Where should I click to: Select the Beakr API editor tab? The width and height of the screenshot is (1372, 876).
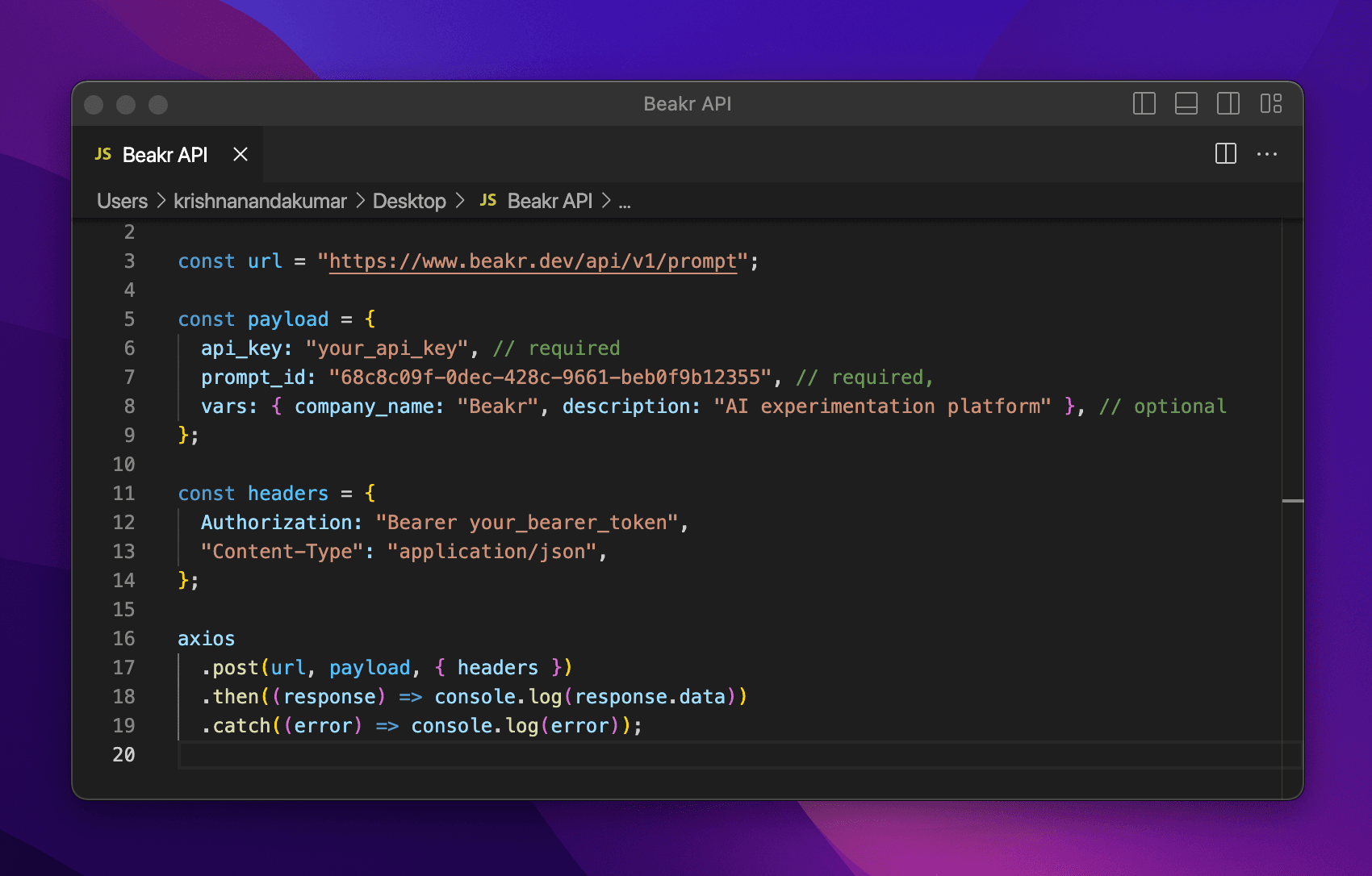point(169,154)
